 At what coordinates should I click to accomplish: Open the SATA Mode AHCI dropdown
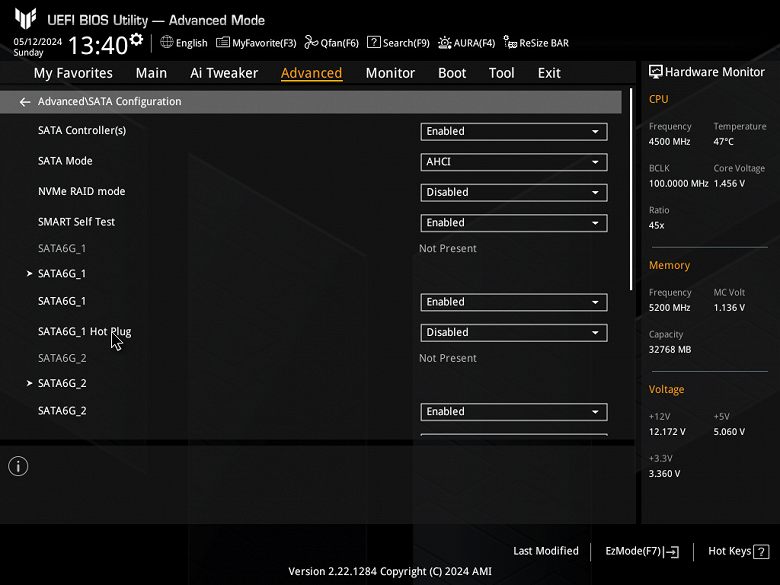[x=513, y=162]
